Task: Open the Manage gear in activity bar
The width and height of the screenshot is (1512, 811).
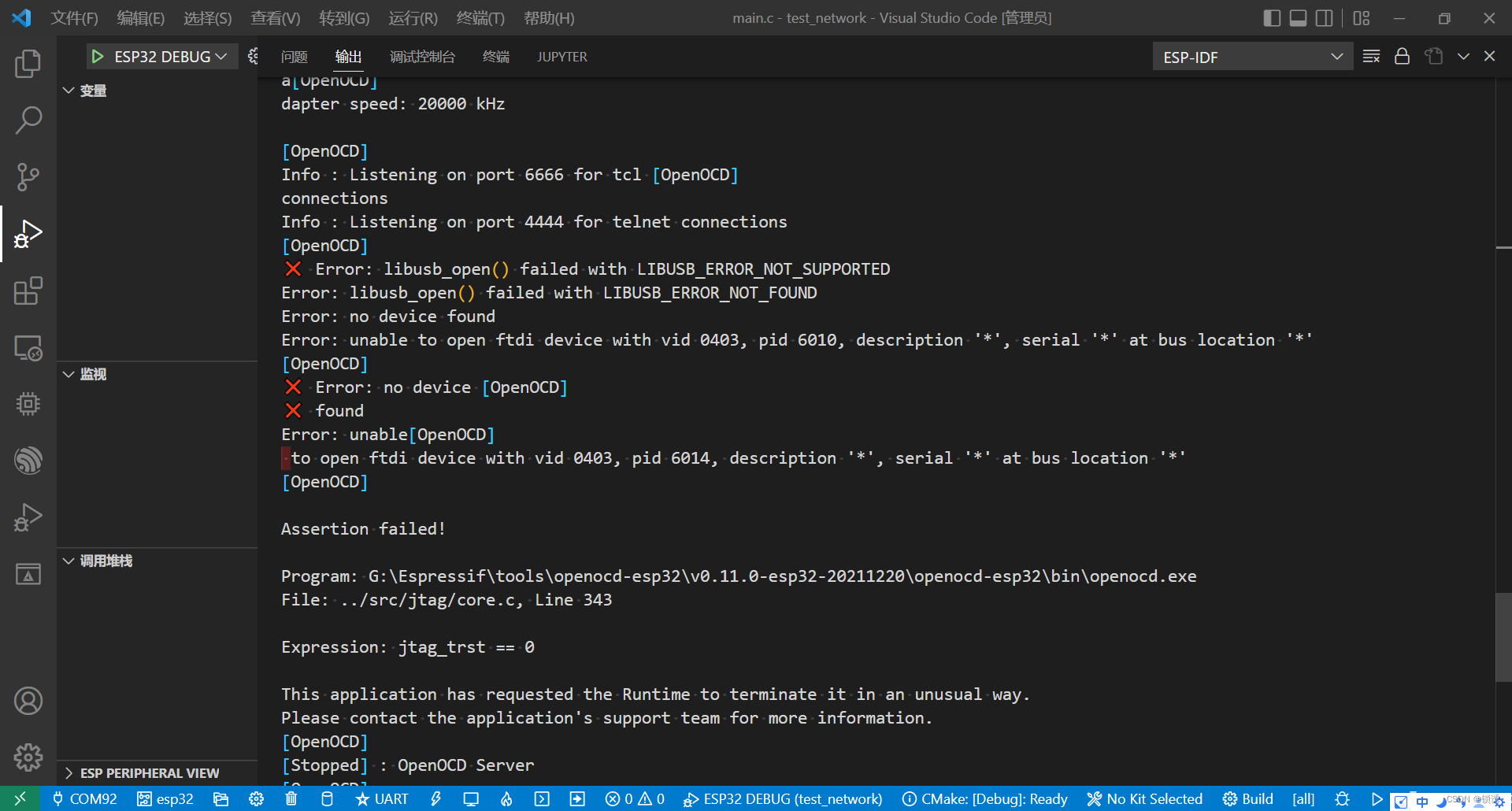Action: [x=28, y=757]
